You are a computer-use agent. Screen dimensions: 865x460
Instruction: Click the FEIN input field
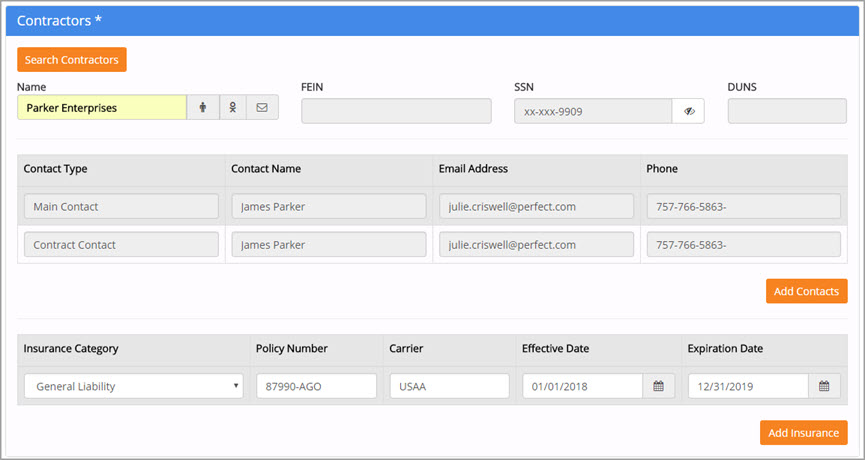396,111
